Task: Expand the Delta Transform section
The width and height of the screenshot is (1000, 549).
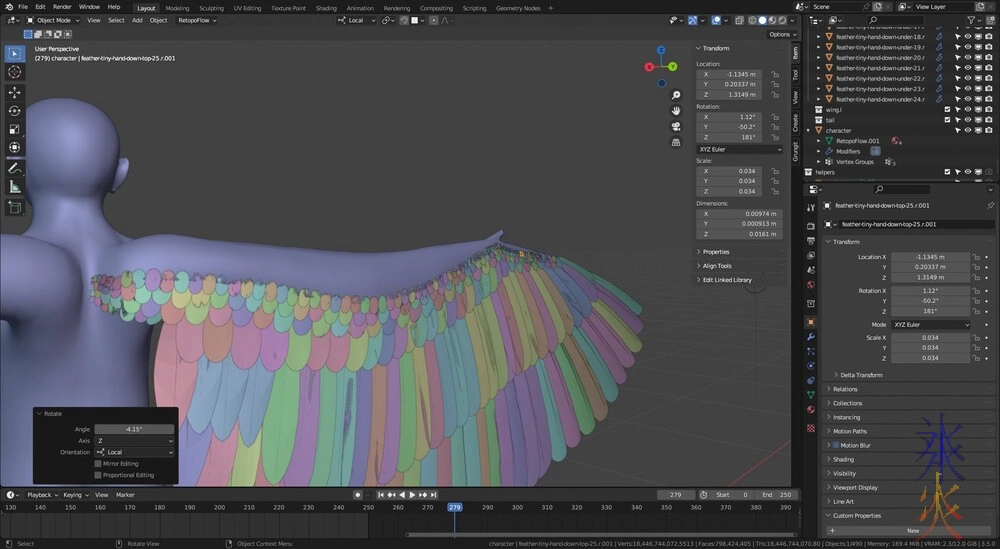Action: click(861, 375)
